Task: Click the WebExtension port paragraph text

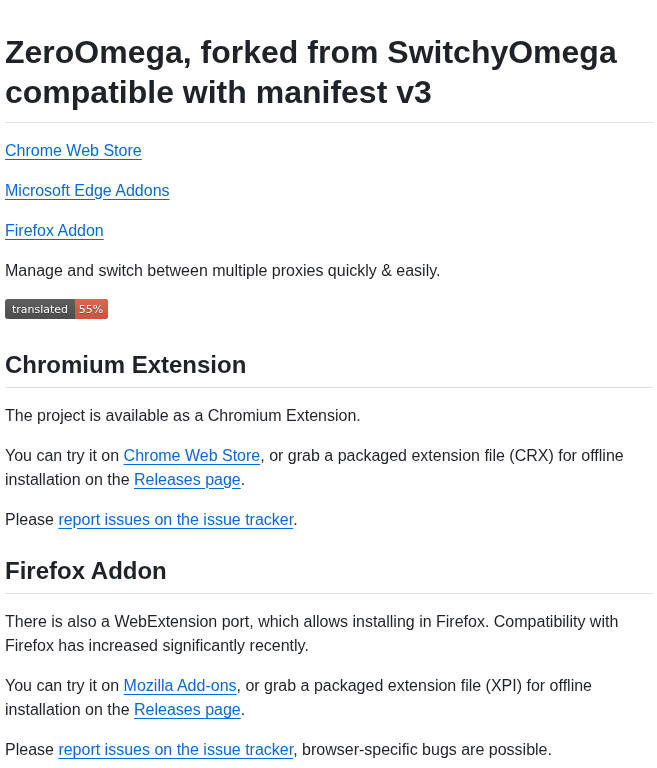Action: click(x=312, y=633)
